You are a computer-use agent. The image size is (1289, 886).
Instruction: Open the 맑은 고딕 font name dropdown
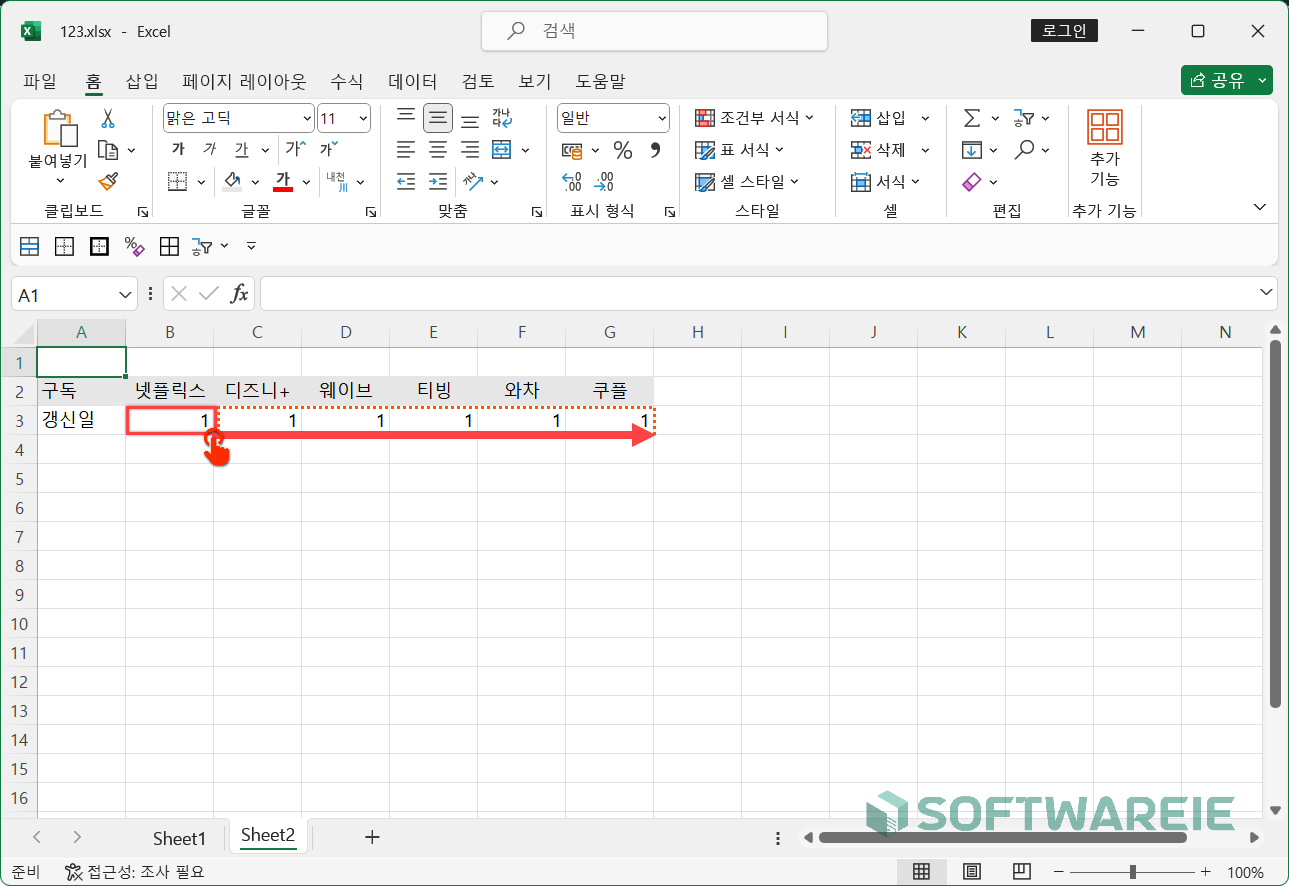click(x=306, y=118)
